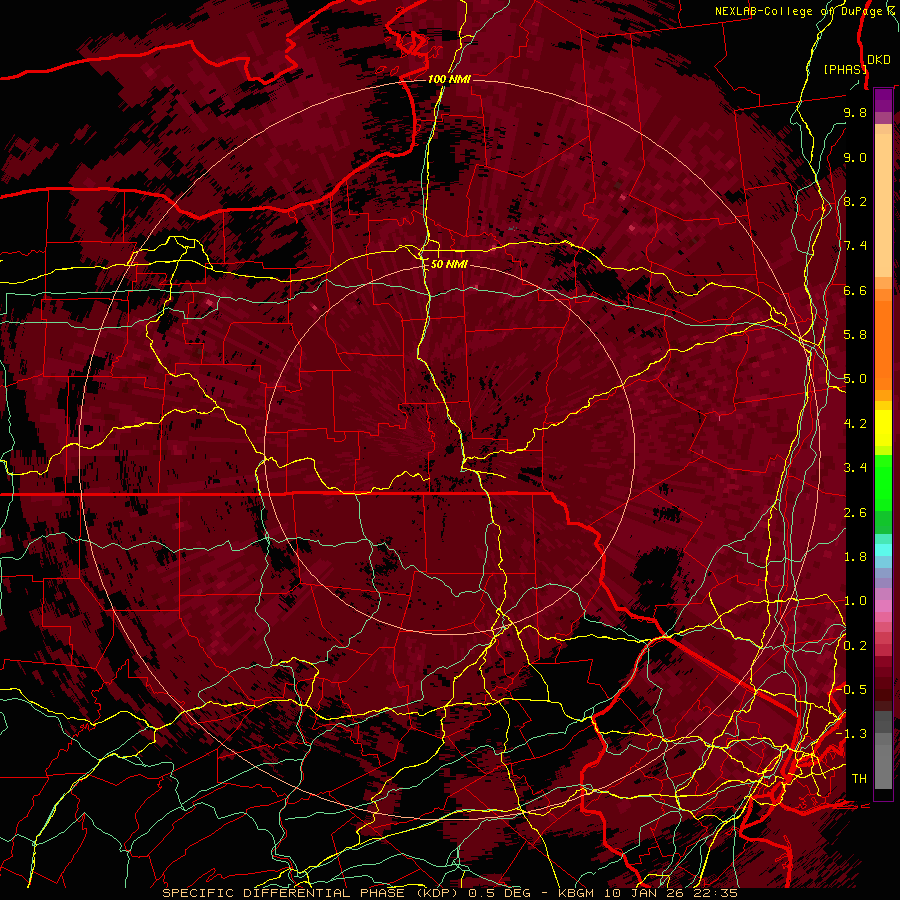The image size is (900, 900).
Task: Click the 2.6 scale value
Action: pyautogui.click(x=855, y=513)
